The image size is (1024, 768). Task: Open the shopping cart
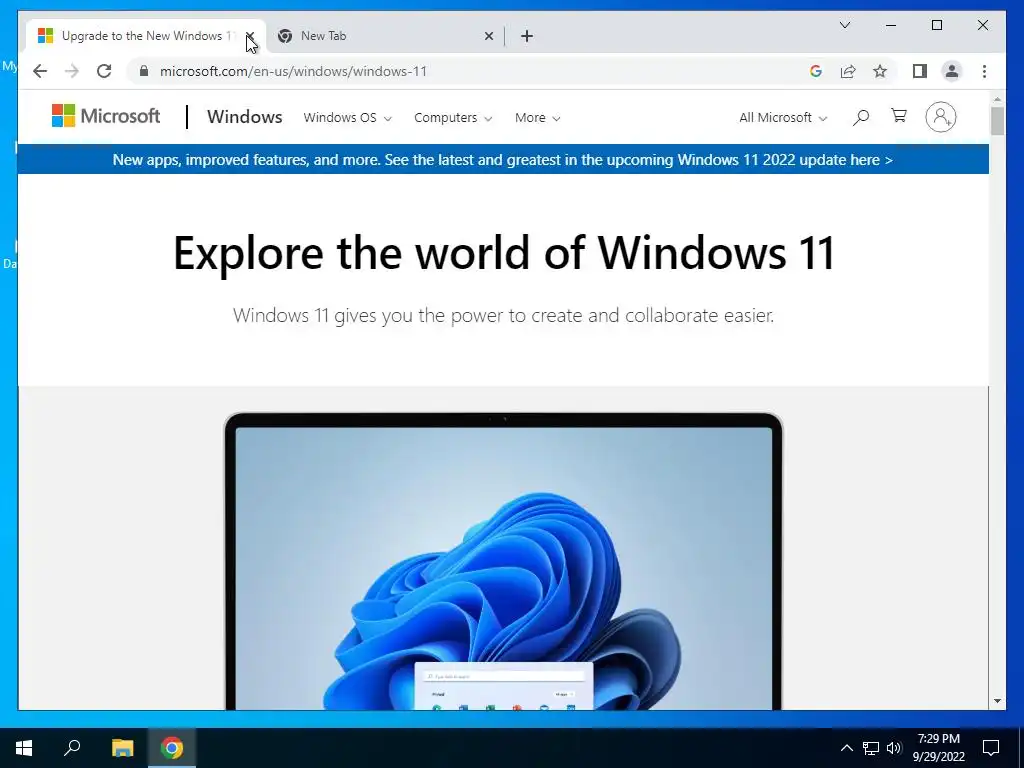899,116
